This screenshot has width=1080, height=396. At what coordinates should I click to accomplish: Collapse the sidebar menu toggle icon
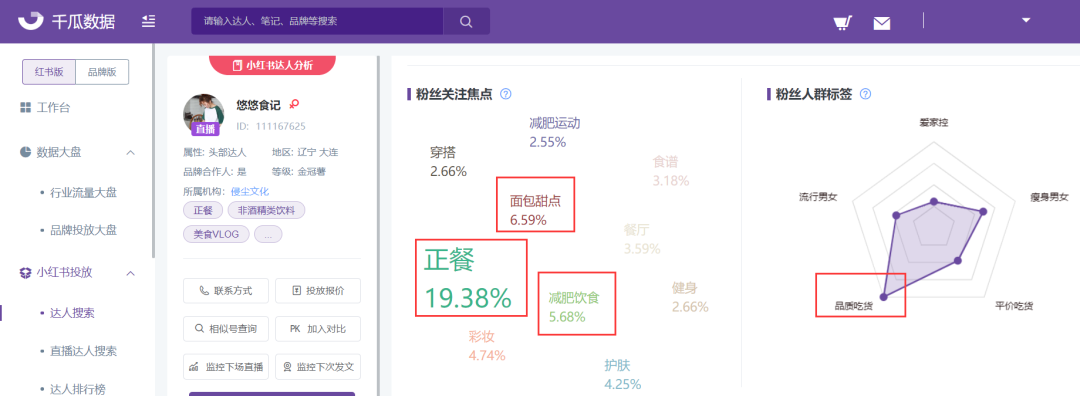148,21
